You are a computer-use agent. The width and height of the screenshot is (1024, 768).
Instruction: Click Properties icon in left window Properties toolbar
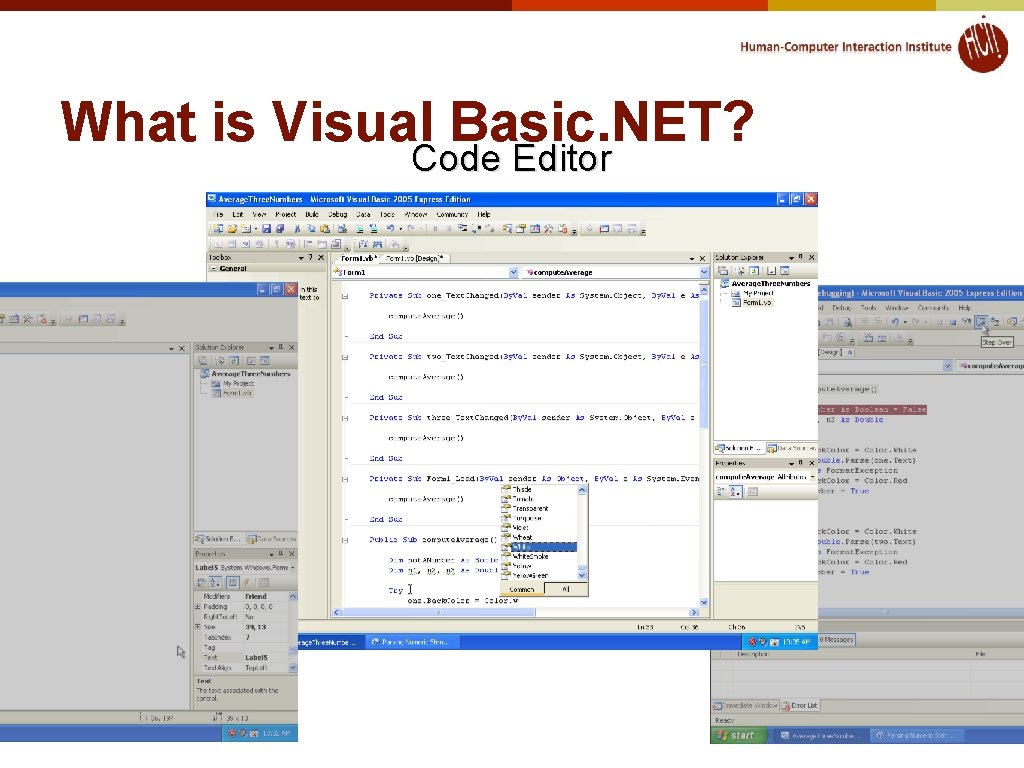click(x=232, y=583)
